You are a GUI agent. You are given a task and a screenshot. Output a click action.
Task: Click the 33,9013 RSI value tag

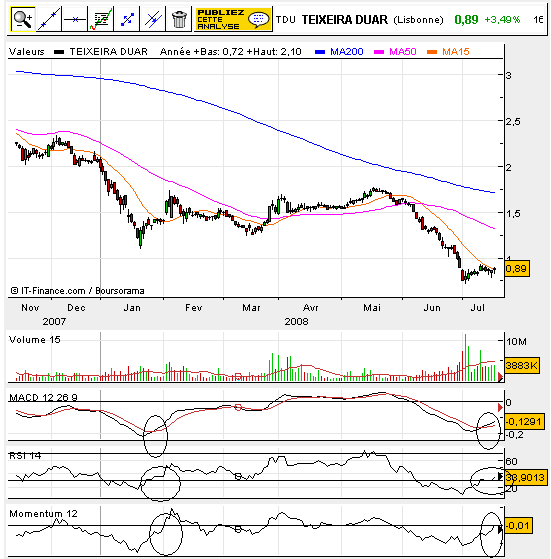click(x=526, y=477)
